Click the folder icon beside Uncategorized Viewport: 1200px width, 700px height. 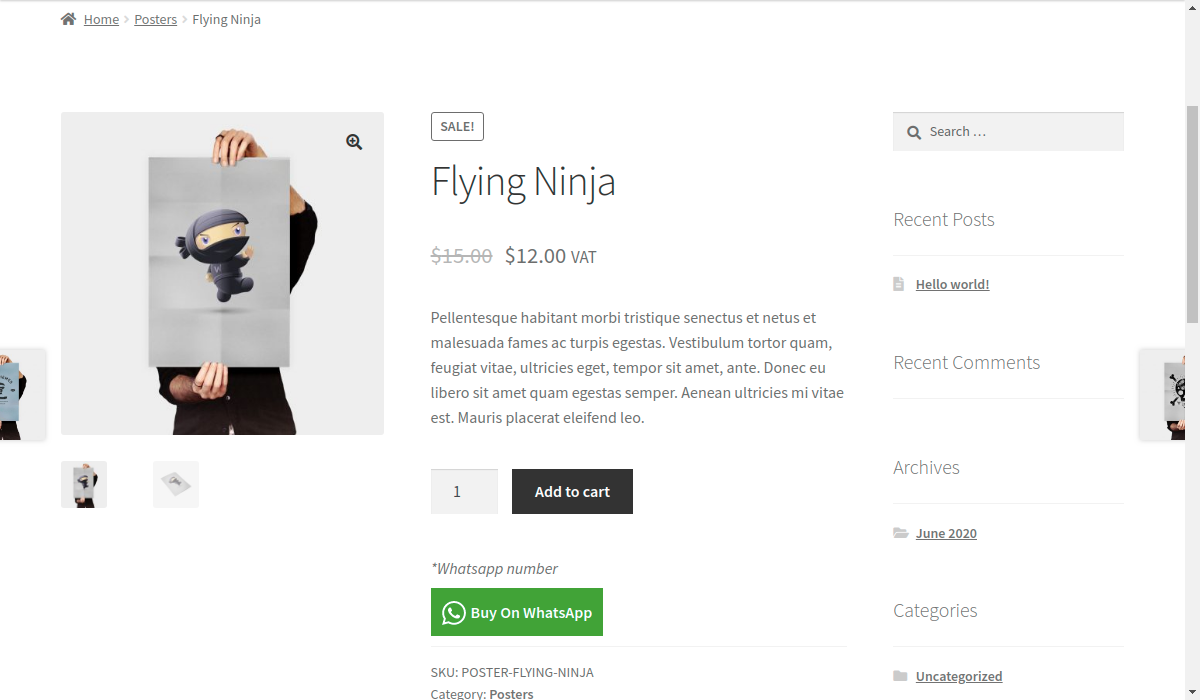click(x=900, y=676)
